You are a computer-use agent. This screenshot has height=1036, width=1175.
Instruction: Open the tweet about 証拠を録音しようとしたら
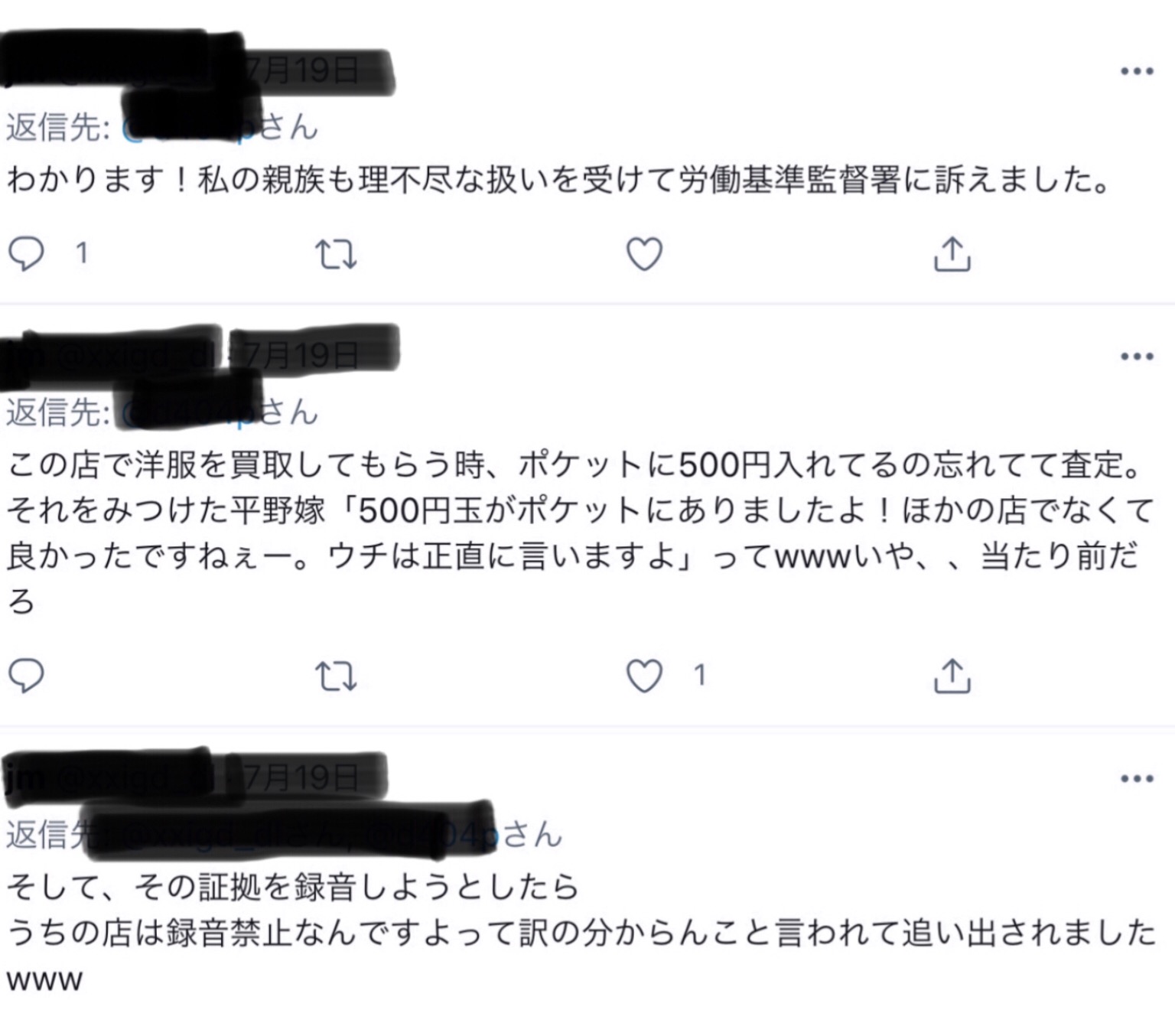pyautogui.click(x=581, y=933)
